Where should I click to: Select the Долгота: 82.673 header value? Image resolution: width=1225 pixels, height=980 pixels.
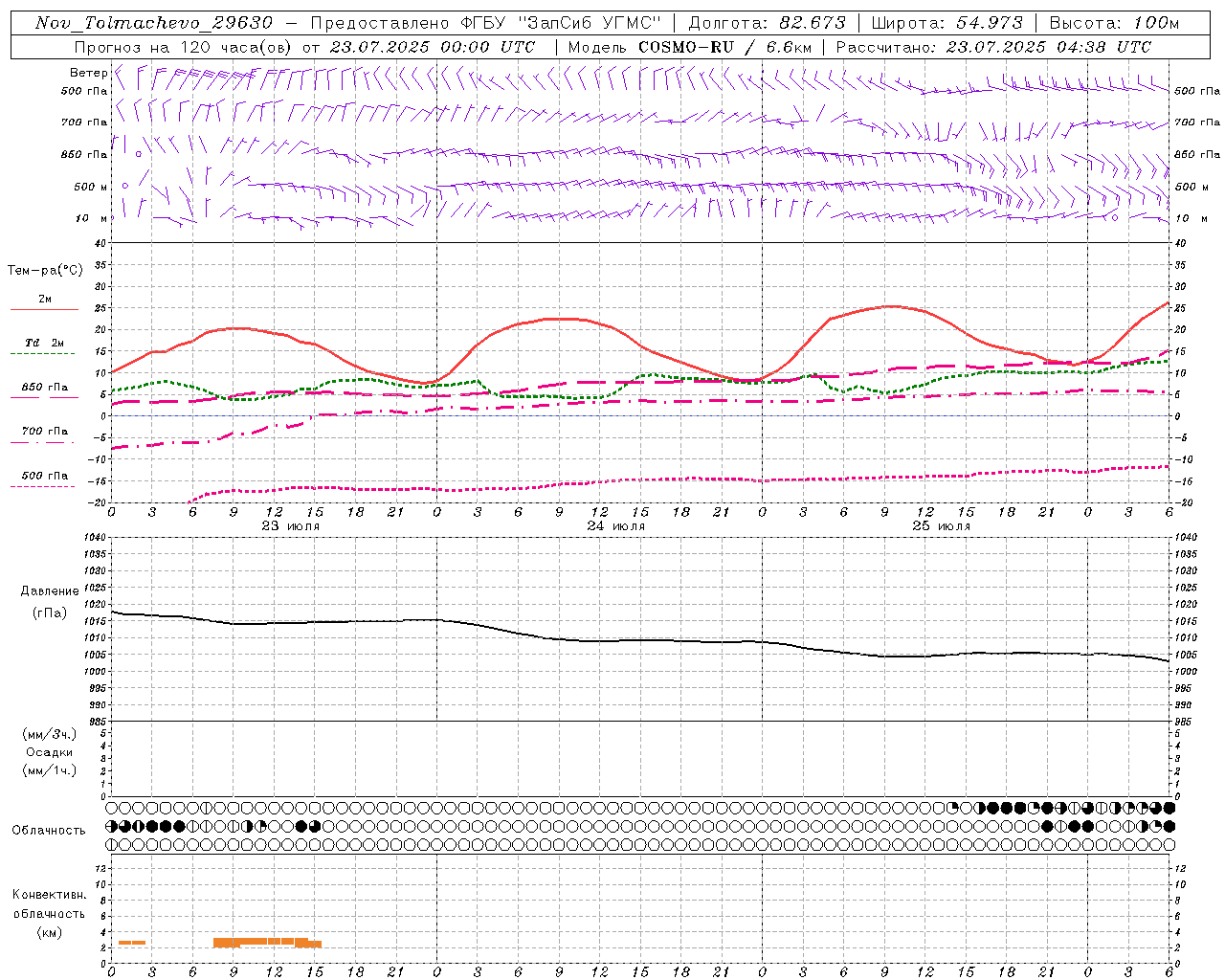tap(767, 23)
